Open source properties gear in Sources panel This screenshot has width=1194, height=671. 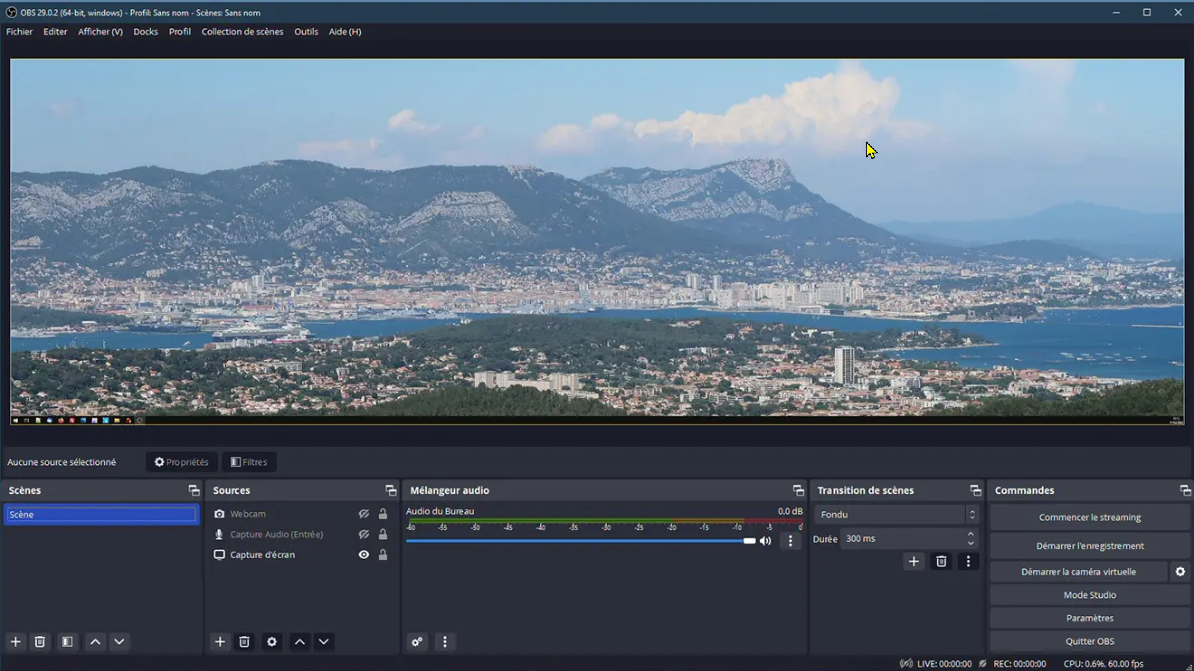[271, 642]
